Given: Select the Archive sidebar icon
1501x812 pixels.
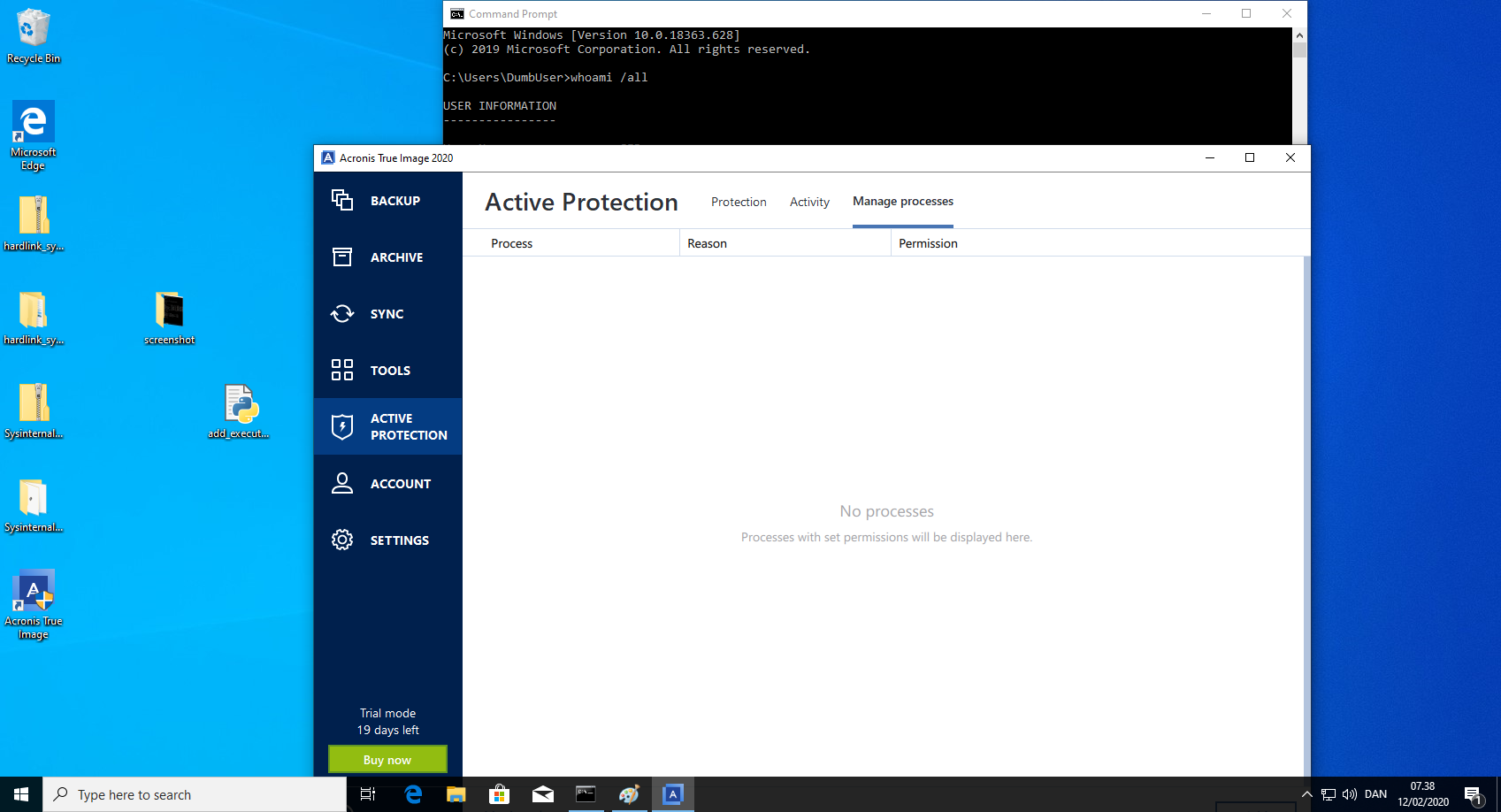Looking at the screenshot, I should (x=342, y=257).
